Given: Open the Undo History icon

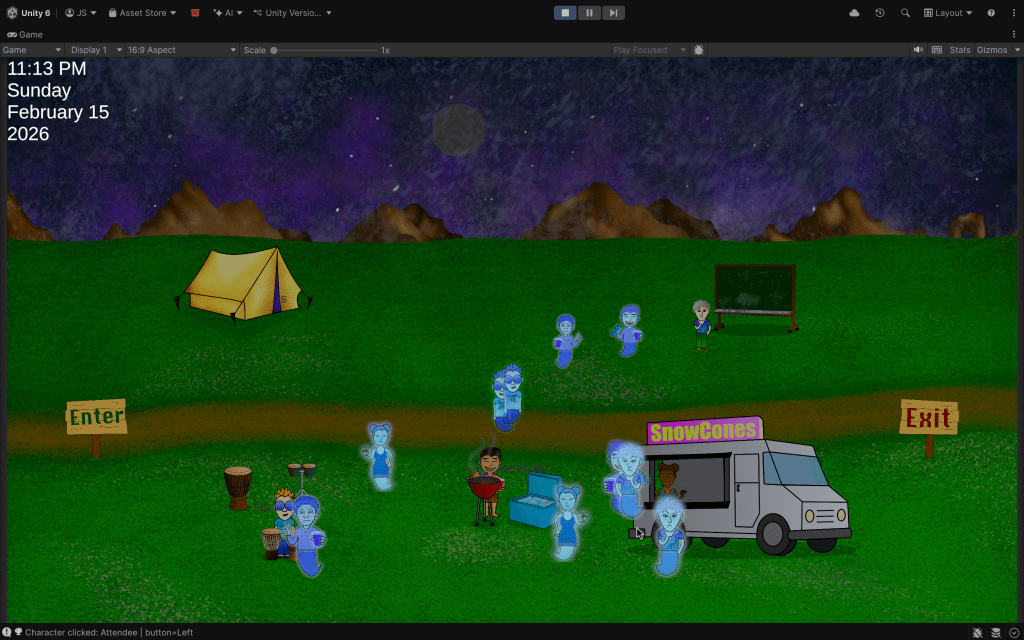Looking at the screenshot, I should [x=880, y=13].
